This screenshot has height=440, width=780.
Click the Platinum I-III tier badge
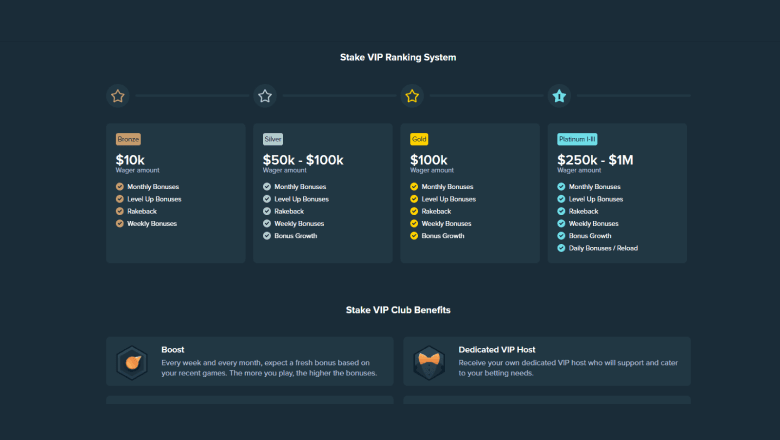(577, 139)
